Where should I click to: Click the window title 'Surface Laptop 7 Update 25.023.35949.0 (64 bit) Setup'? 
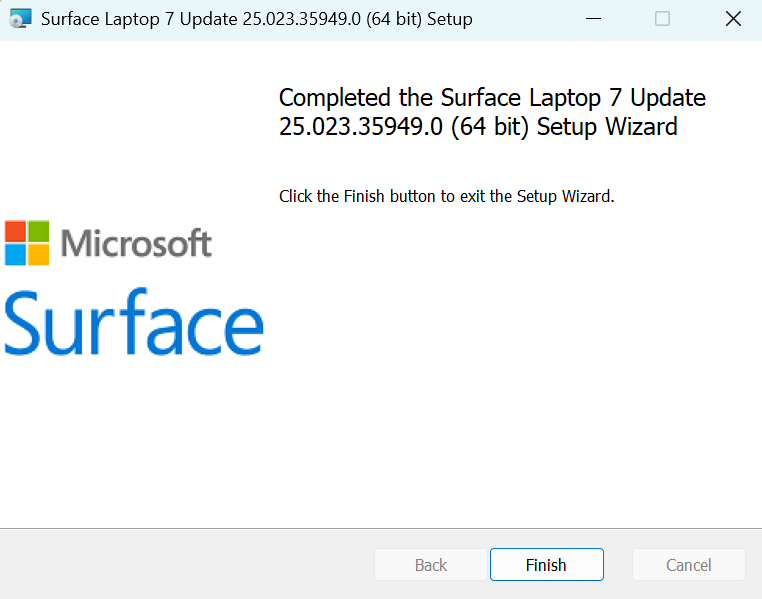[257, 19]
